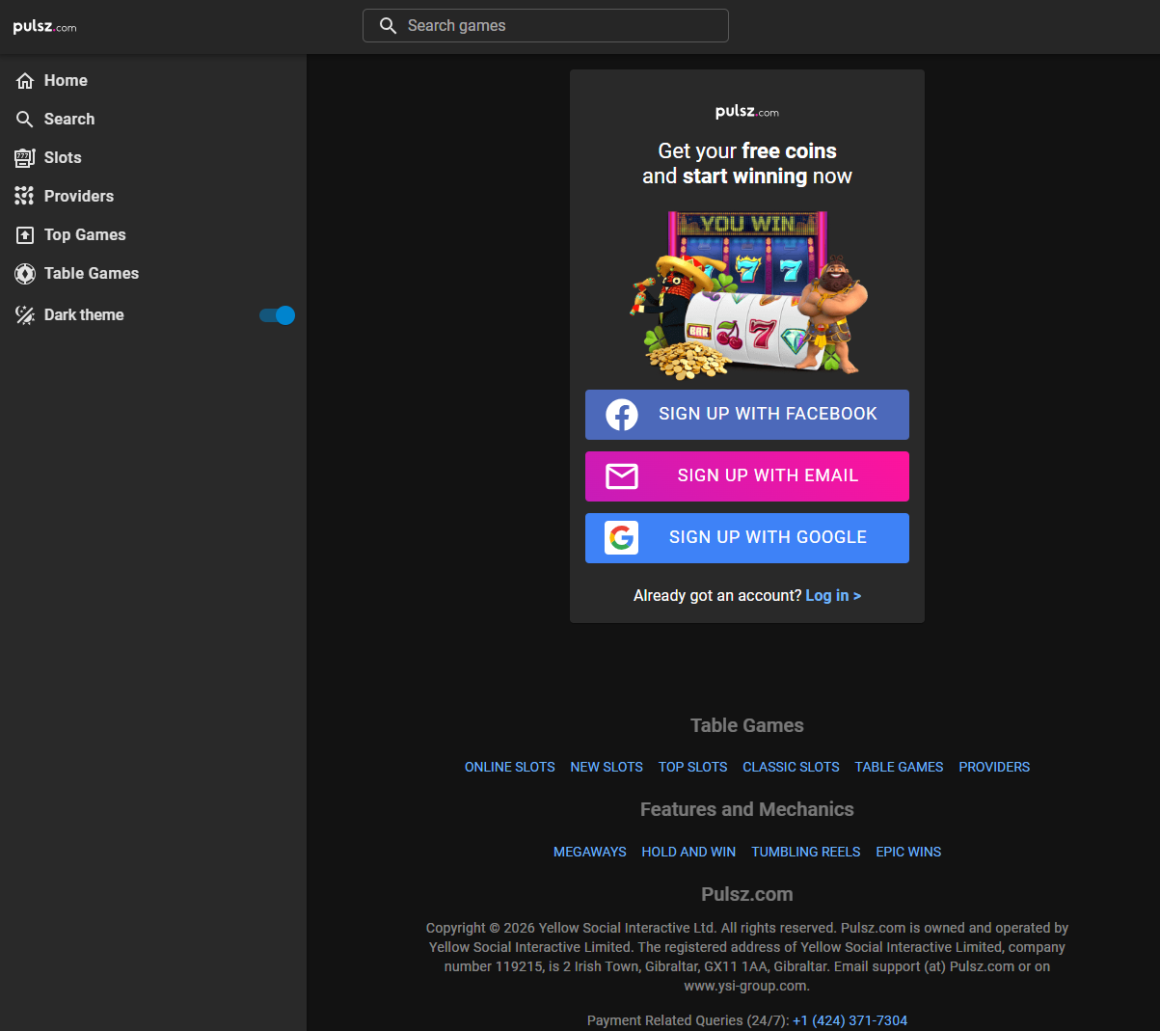Visit the TUMBLING REELS footer link
Image resolution: width=1160 pixels, height=1031 pixels.
[x=806, y=852]
